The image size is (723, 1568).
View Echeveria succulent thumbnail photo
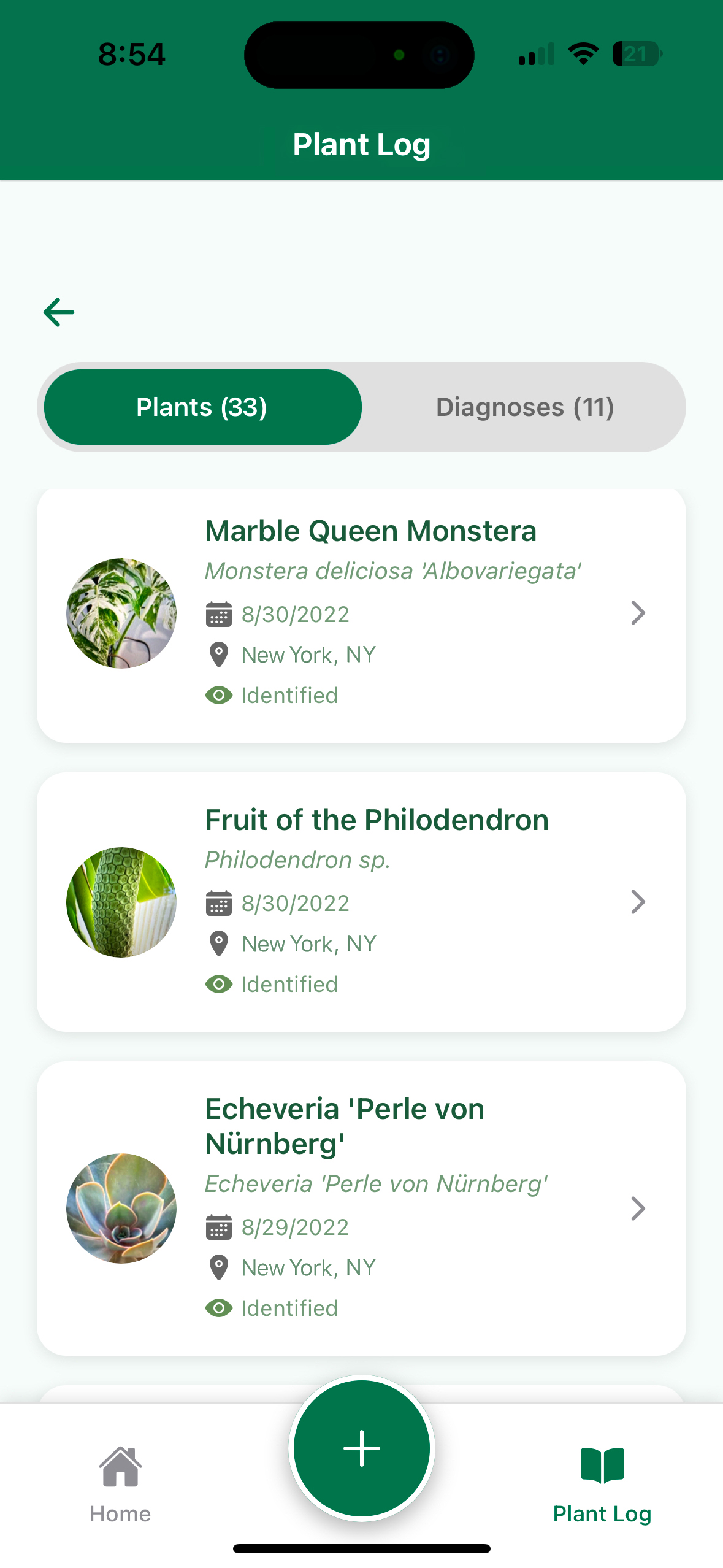pyautogui.click(x=121, y=1208)
